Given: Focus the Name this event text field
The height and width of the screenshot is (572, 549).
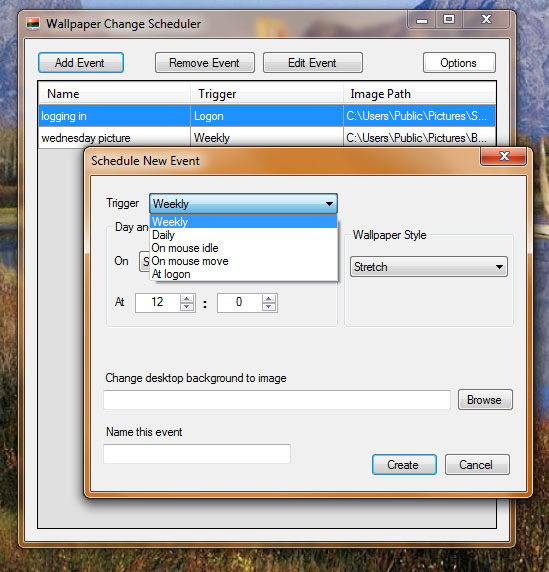Looking at the screenshot, I should tap(197, 454).
